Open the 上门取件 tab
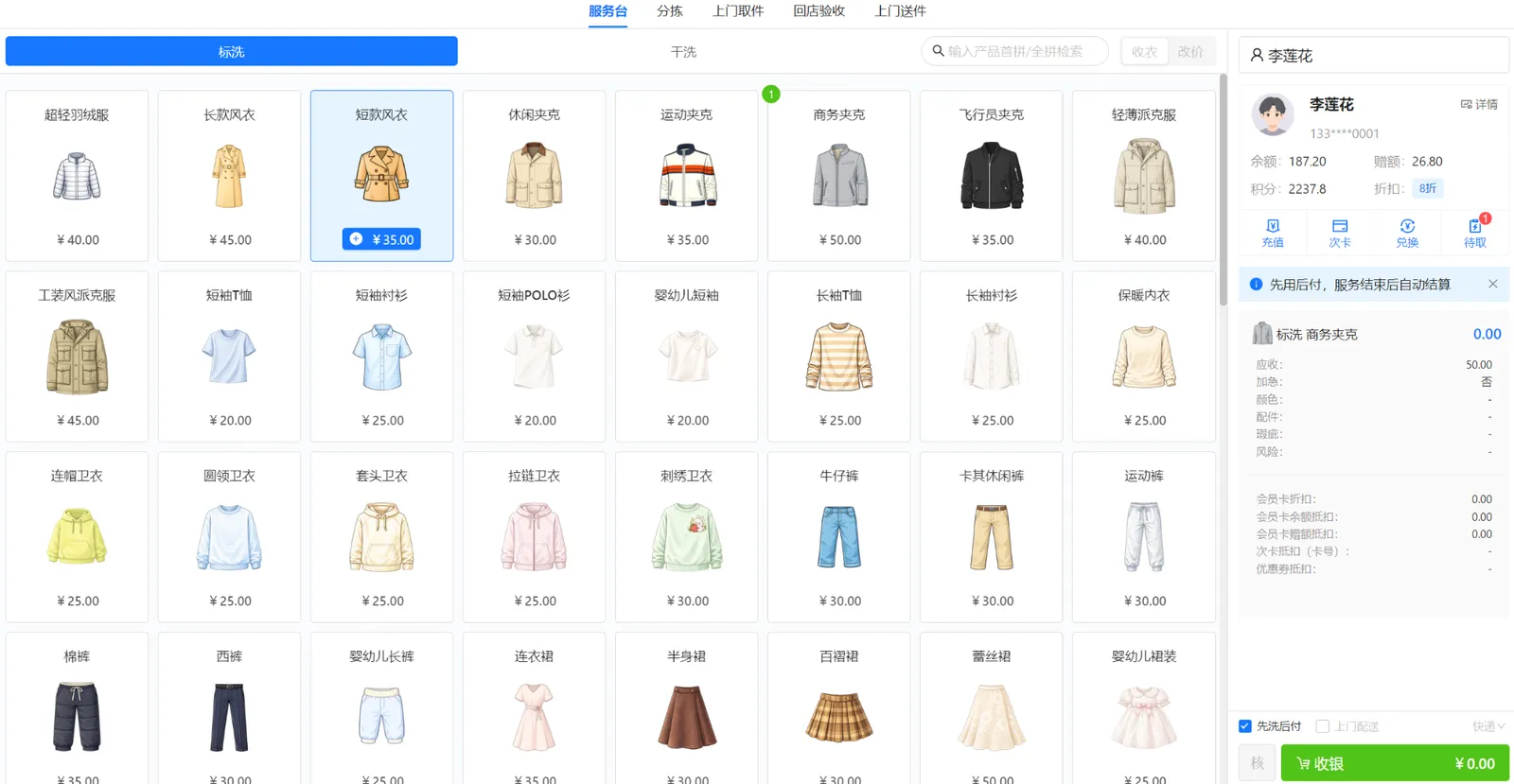 point(738,11)
